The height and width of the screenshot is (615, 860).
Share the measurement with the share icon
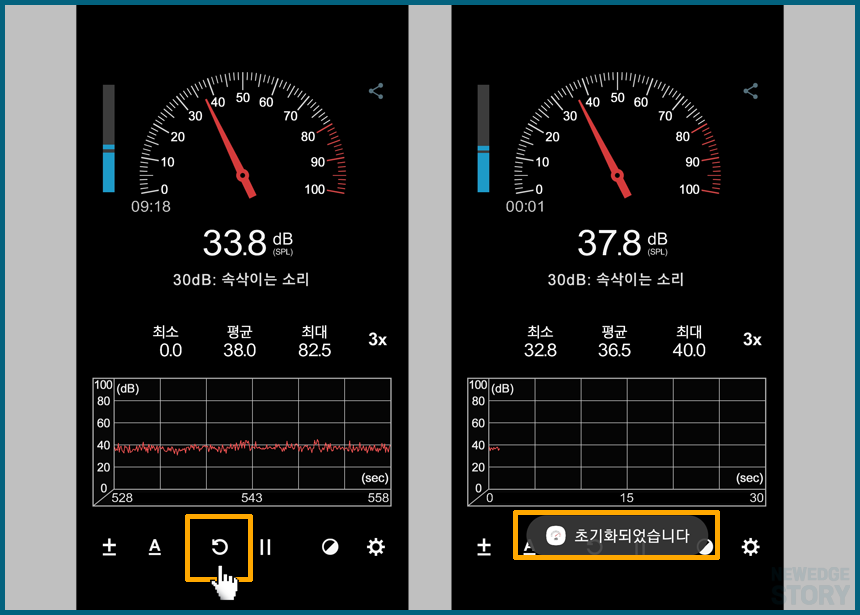coord(375,91)
